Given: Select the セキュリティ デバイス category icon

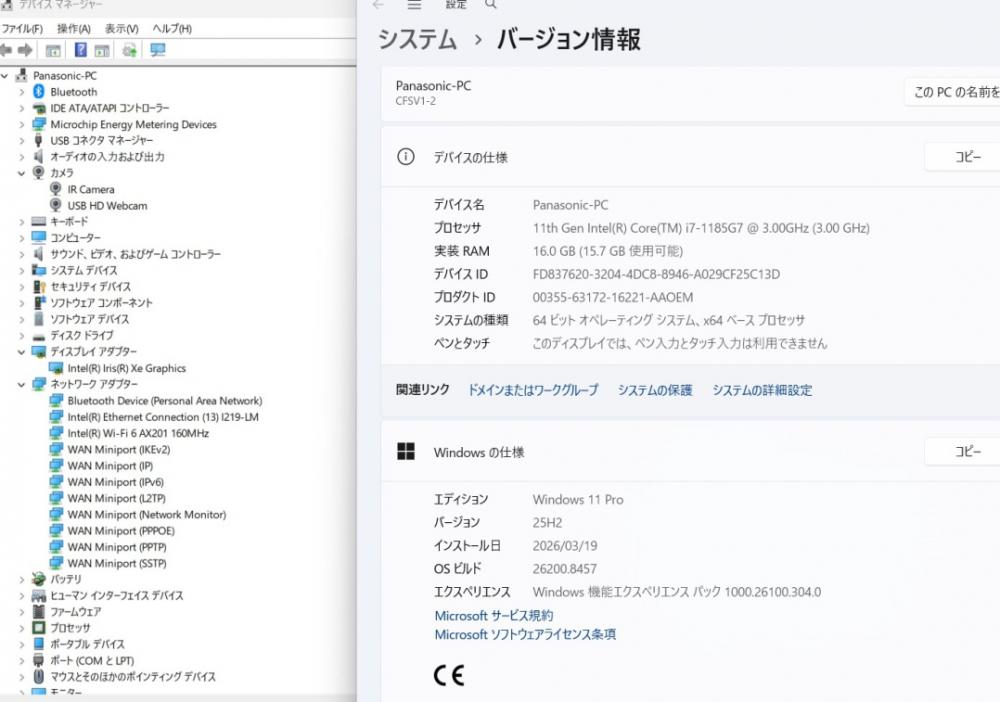Looking at the screenshot, I should [39, 287].
